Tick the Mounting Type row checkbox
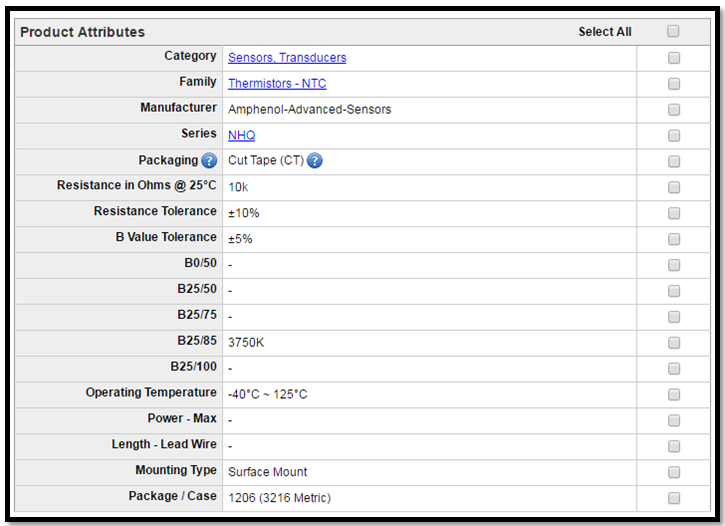 point(674,472)
